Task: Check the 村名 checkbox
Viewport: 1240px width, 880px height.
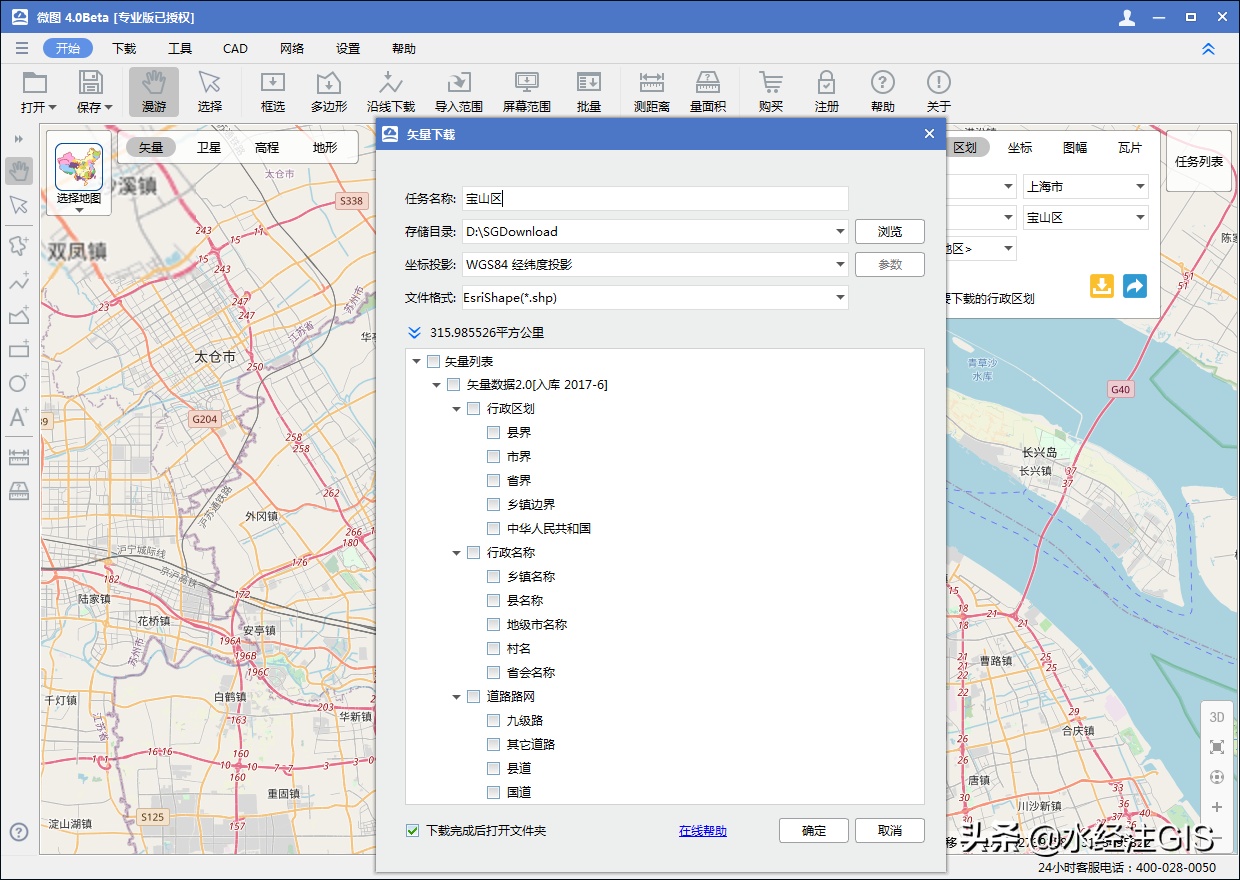Action: pos(493,649)
